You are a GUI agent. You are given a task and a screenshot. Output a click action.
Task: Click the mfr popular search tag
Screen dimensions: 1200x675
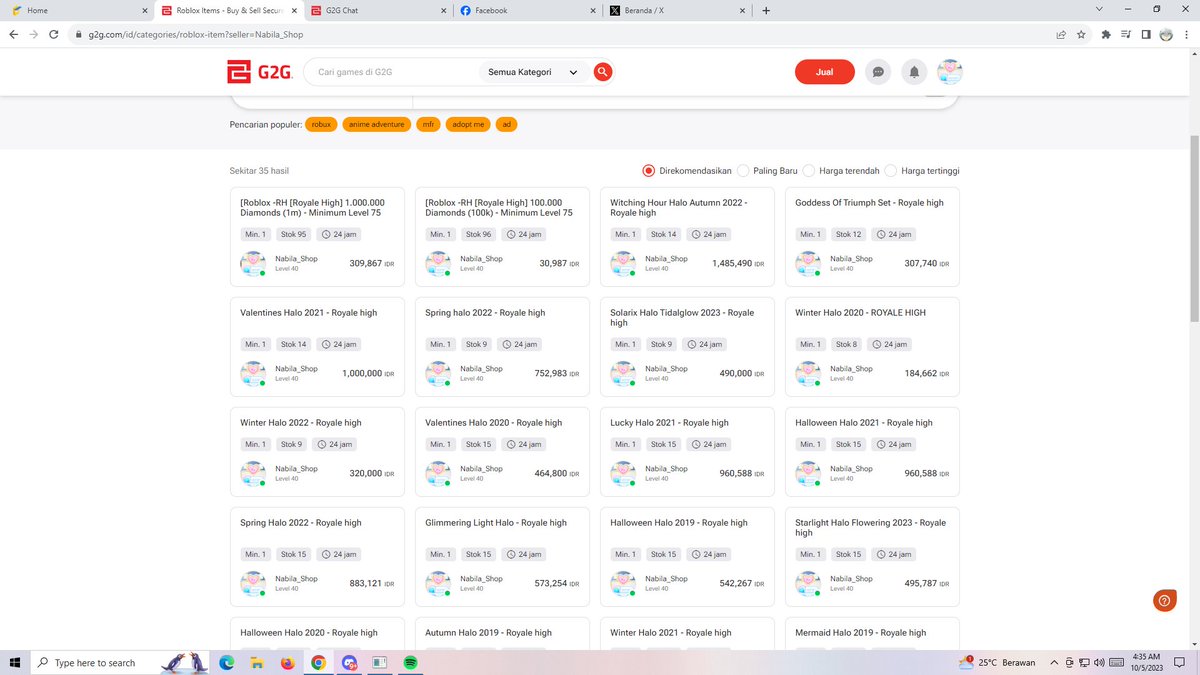[x=428, y=125]
